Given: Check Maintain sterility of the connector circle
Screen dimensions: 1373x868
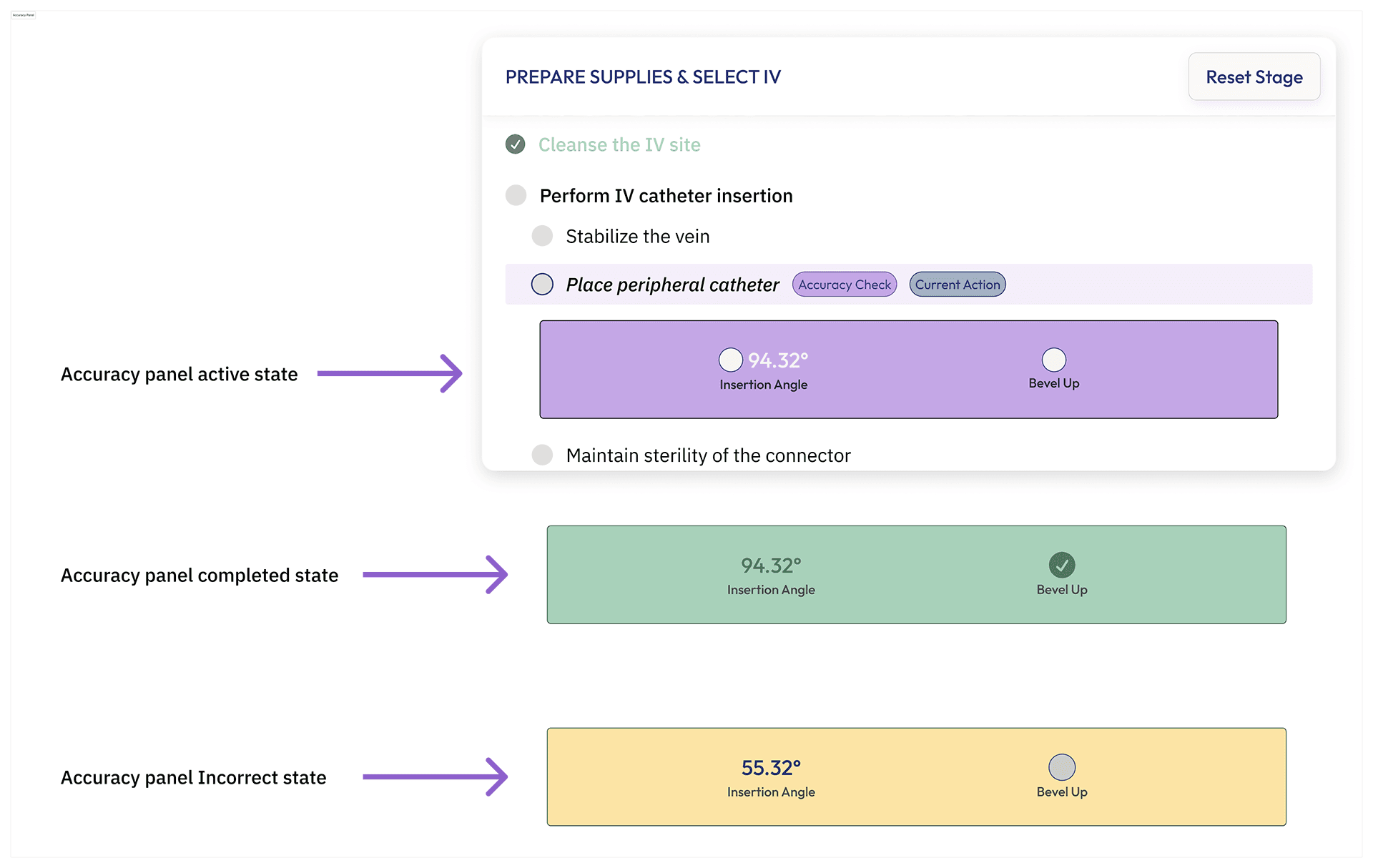Looking at the screenshot, I should point(542,455).
